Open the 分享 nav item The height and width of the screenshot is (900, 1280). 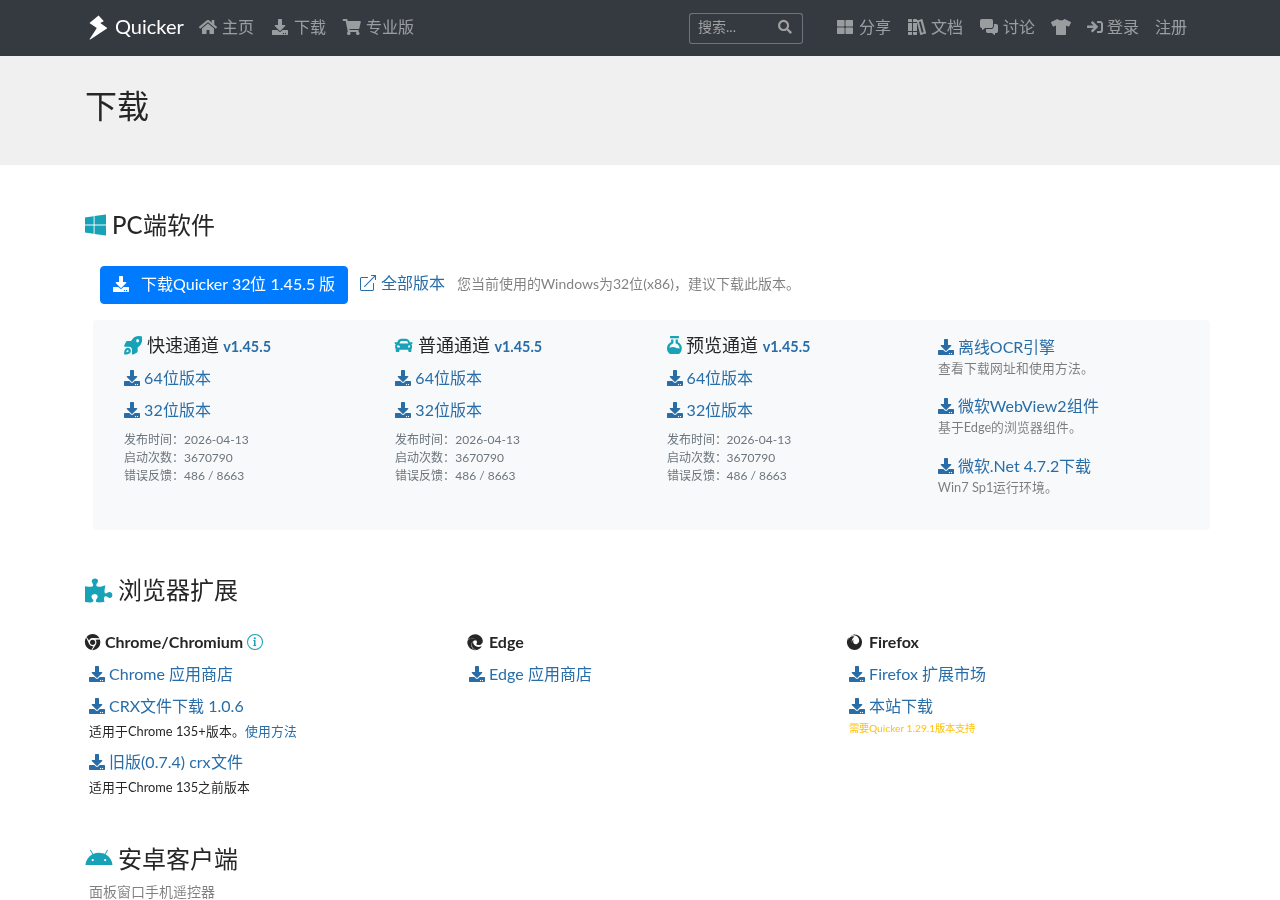pos(864,28)
